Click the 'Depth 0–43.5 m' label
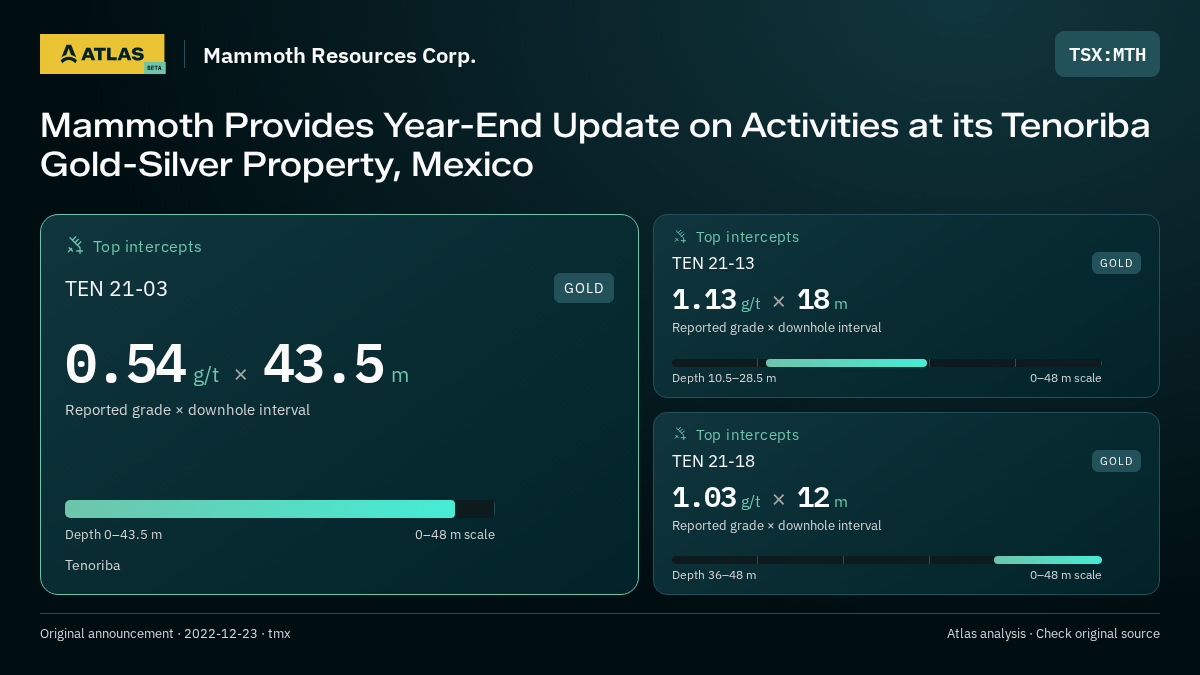 pyautogui.click(x=113, y=534)
